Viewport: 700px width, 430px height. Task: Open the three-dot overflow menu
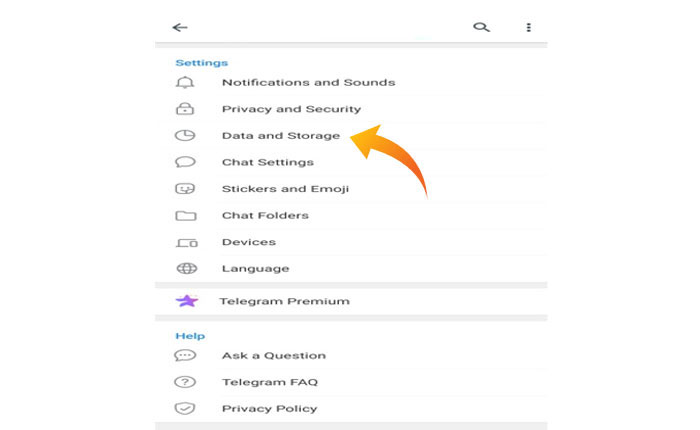tap(529, 28)
